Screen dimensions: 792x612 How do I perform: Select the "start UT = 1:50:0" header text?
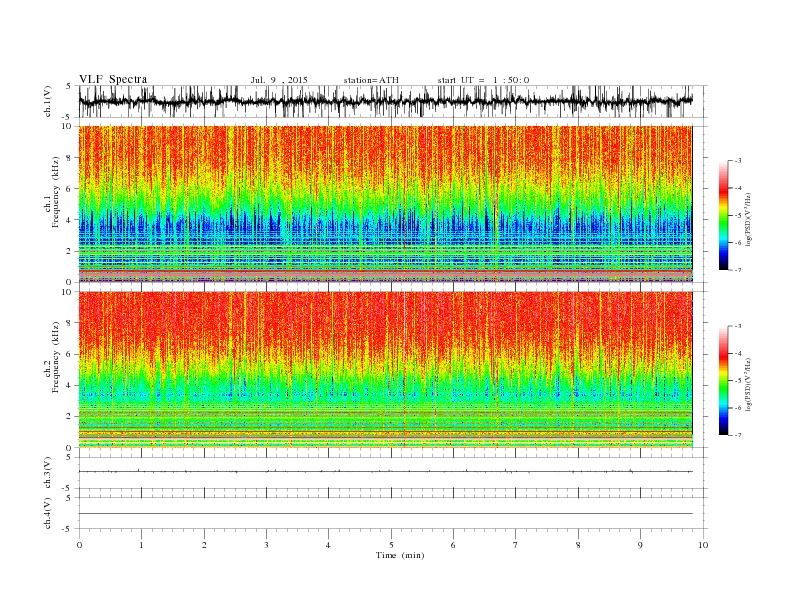(483, 80)
